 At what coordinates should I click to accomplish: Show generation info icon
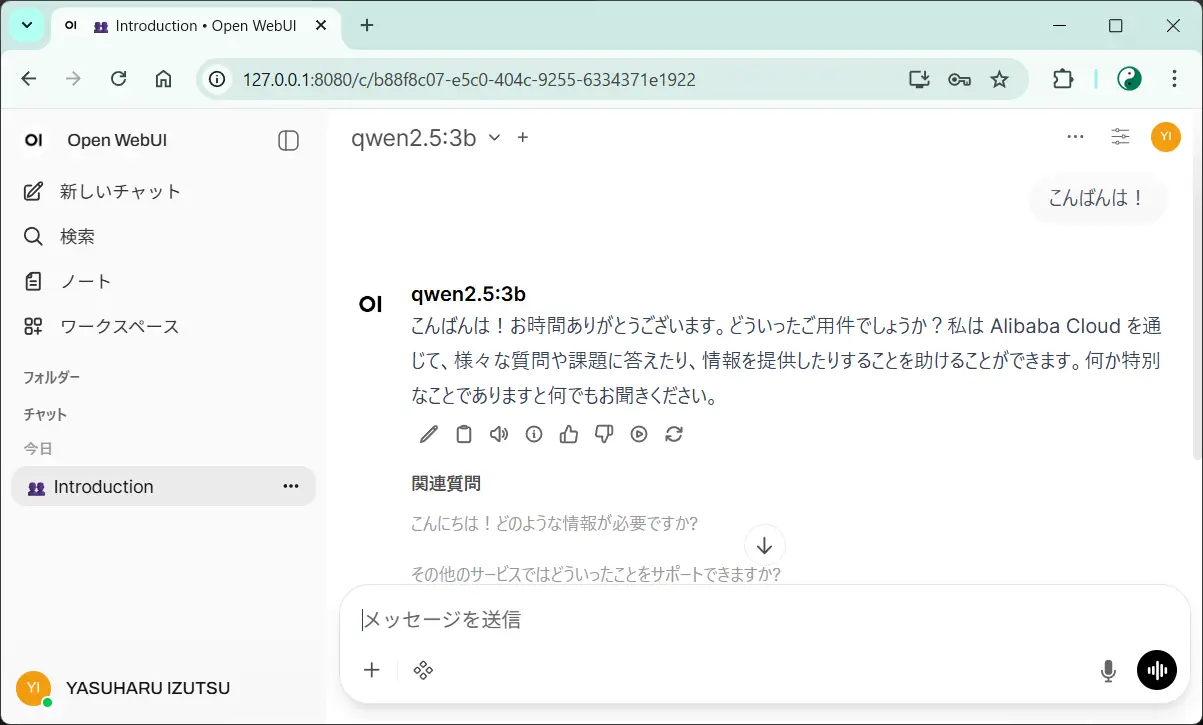534,434
